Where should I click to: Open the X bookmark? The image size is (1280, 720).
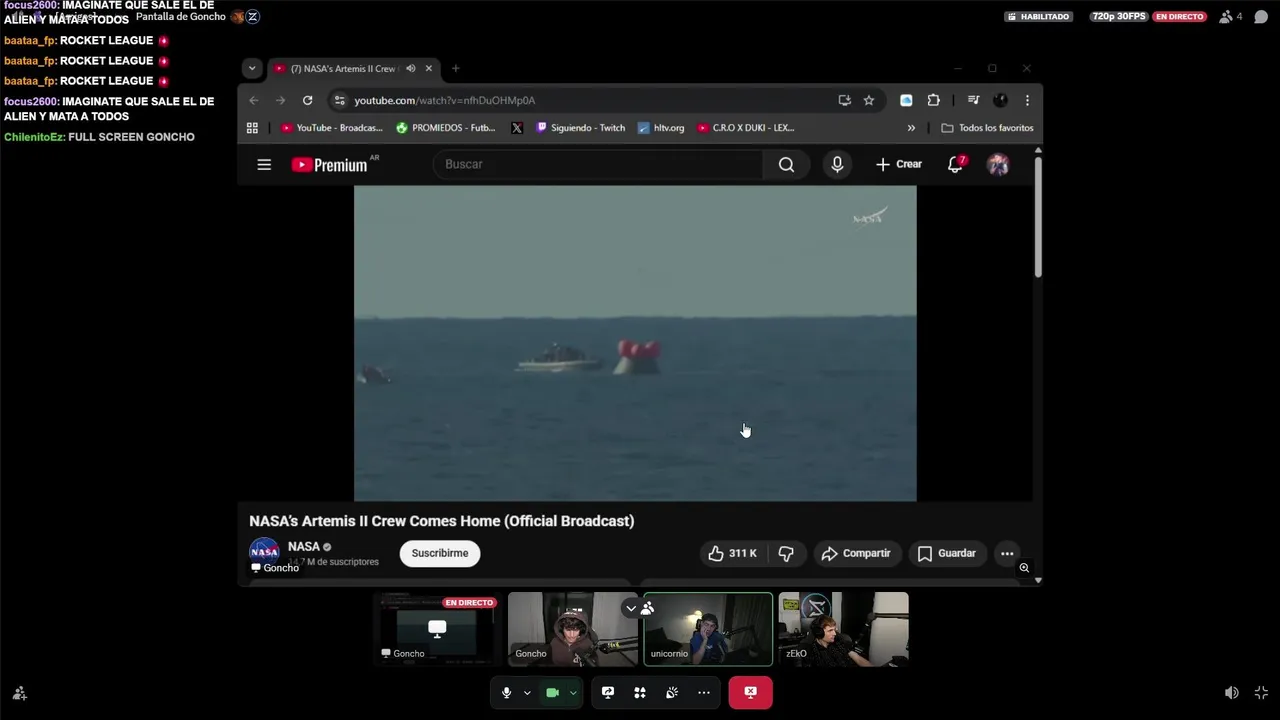[517, 128]
